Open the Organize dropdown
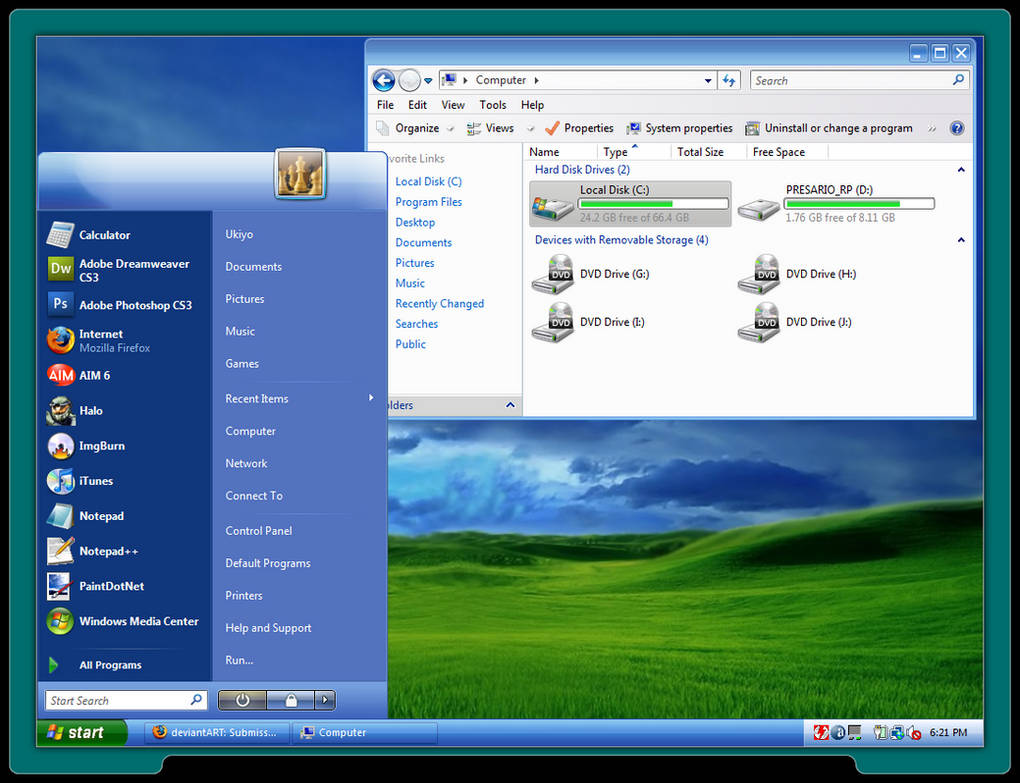Image resolution: width=1020 pixels, height=783 pixels. tap(415, 128)
